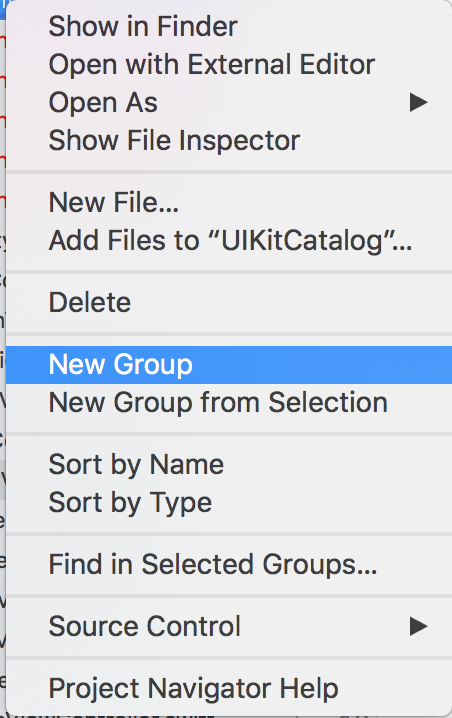Open the Open As menu item
The width and height of the screenshot is (452, 718).
pyautogui.click(x=229, y=103)
